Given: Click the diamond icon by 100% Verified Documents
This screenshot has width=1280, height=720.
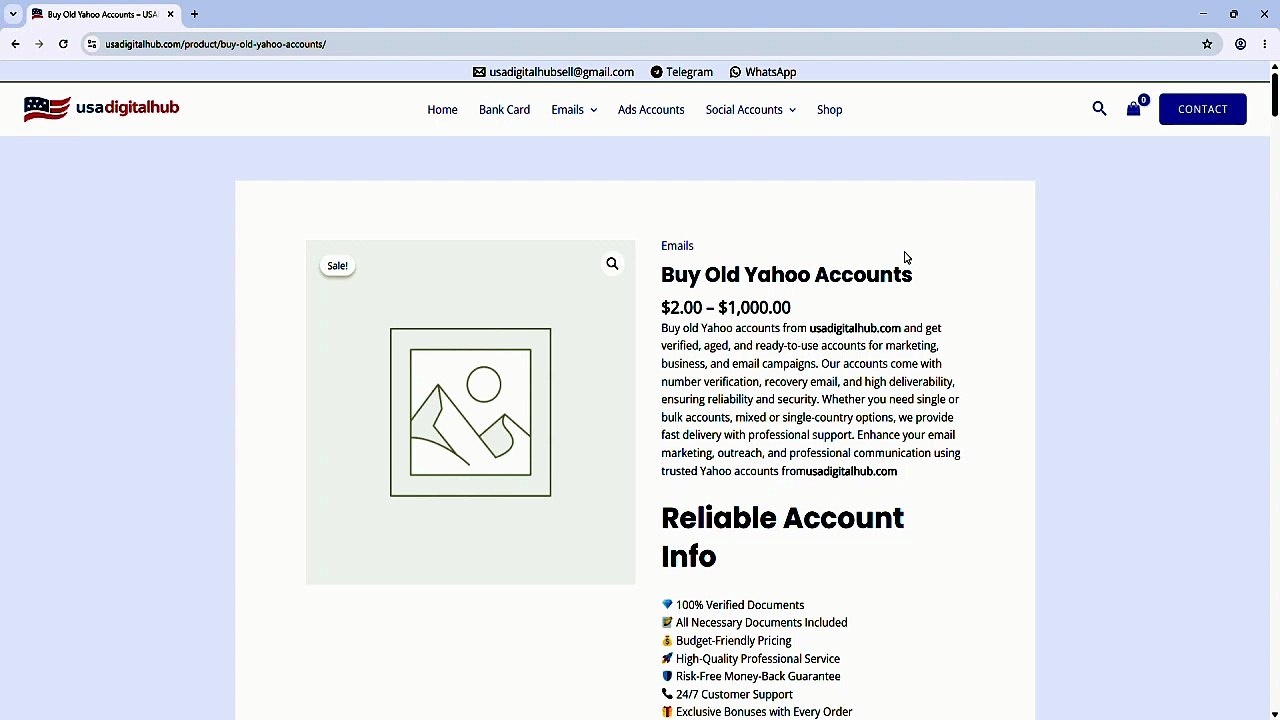Looking at the screenshot, I should pos(667,605).
